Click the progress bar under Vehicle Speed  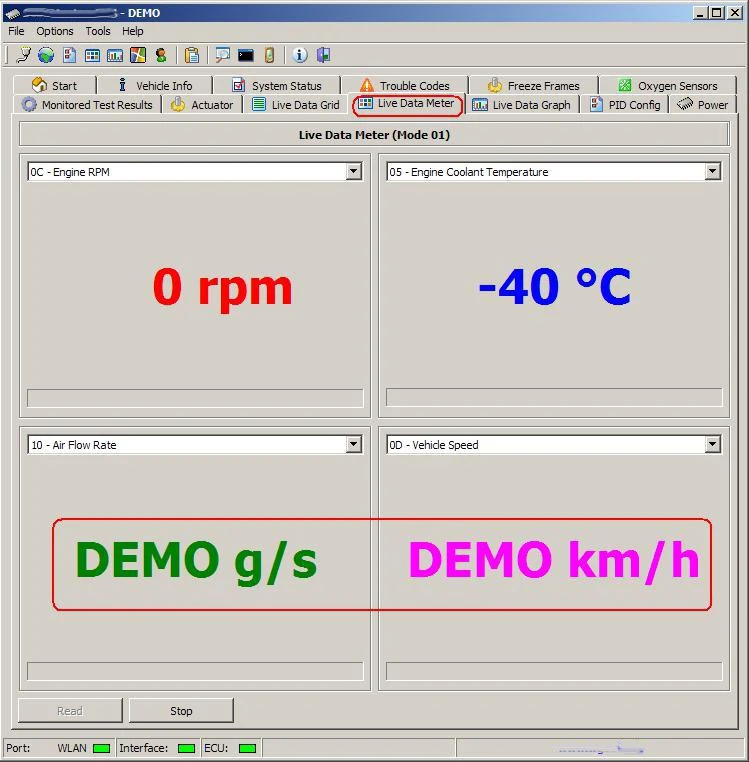pos(554,671)
